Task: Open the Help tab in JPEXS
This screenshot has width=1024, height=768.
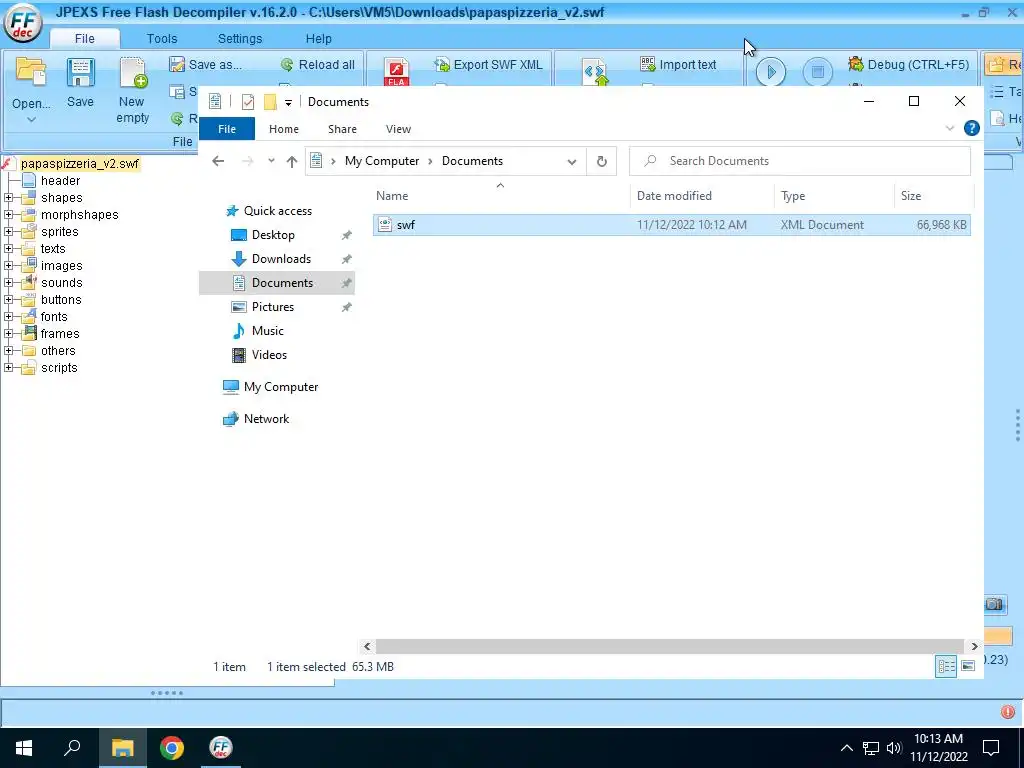Action: point(319,39)
